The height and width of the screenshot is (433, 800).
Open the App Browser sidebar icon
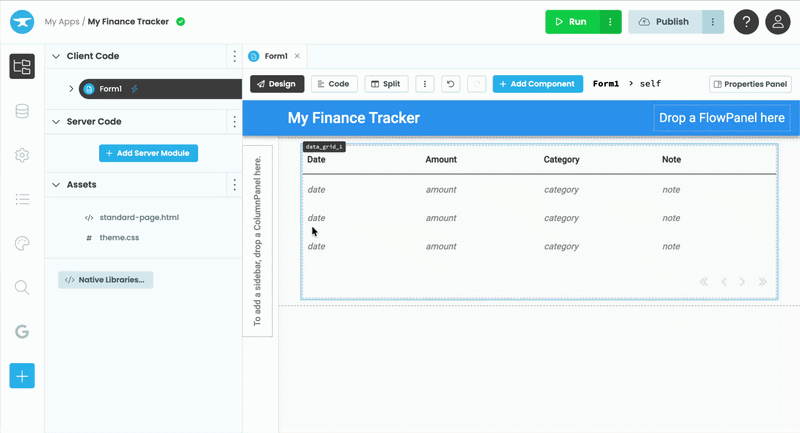click(x=22, y=66)
